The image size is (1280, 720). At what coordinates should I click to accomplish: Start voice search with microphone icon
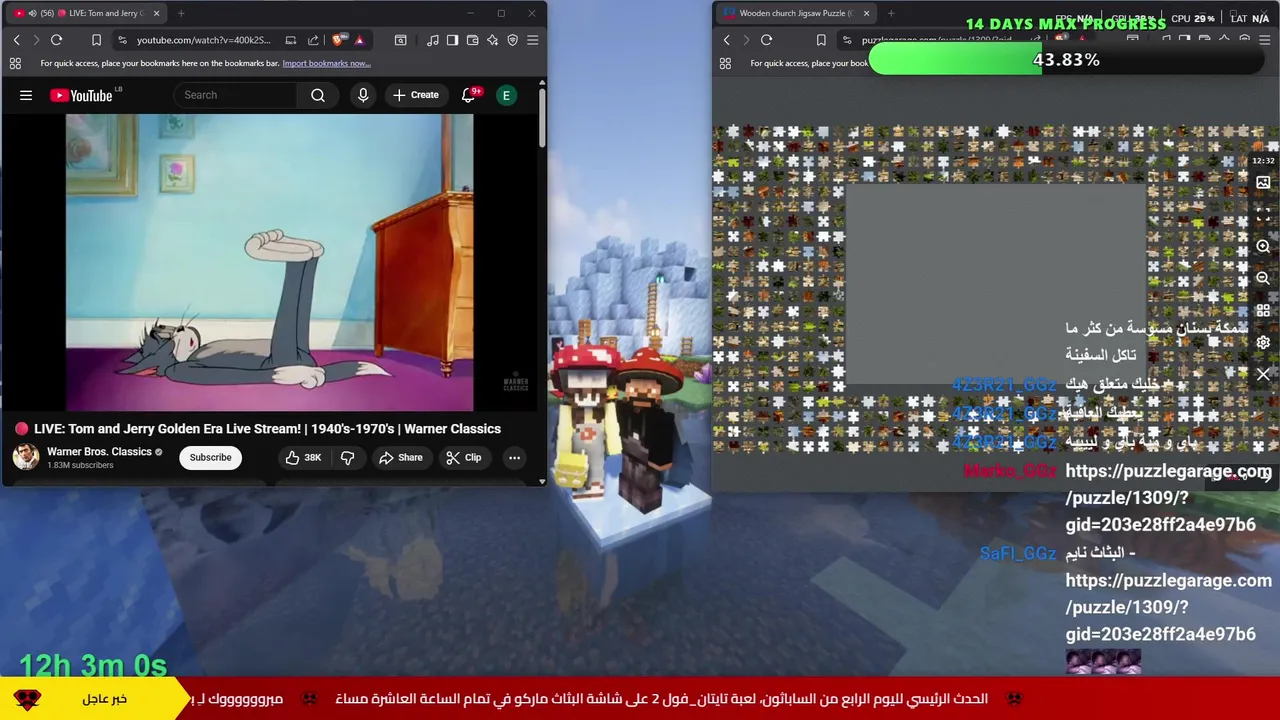point(363,95)
